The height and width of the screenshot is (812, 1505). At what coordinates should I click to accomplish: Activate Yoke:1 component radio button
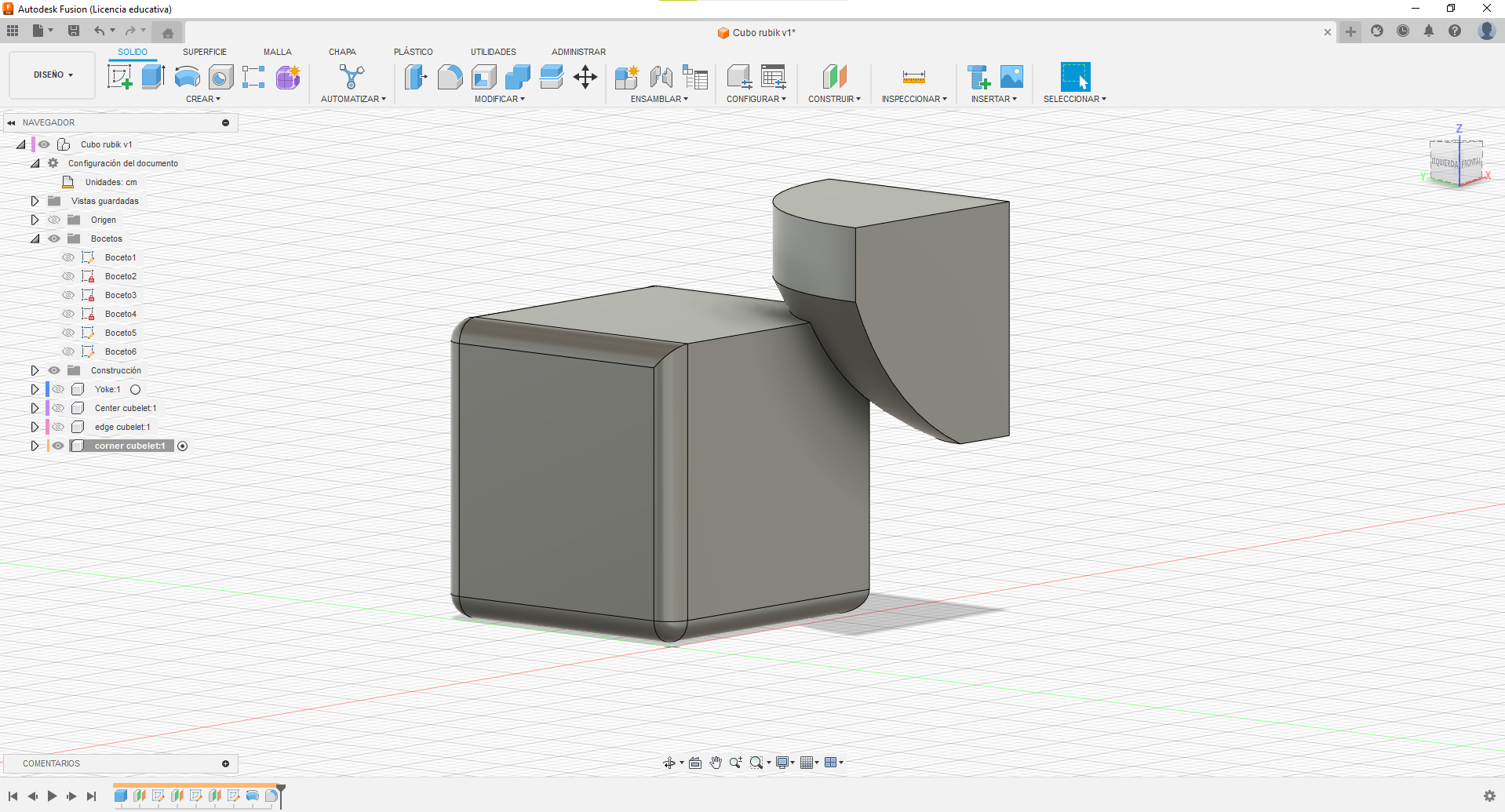135,389
